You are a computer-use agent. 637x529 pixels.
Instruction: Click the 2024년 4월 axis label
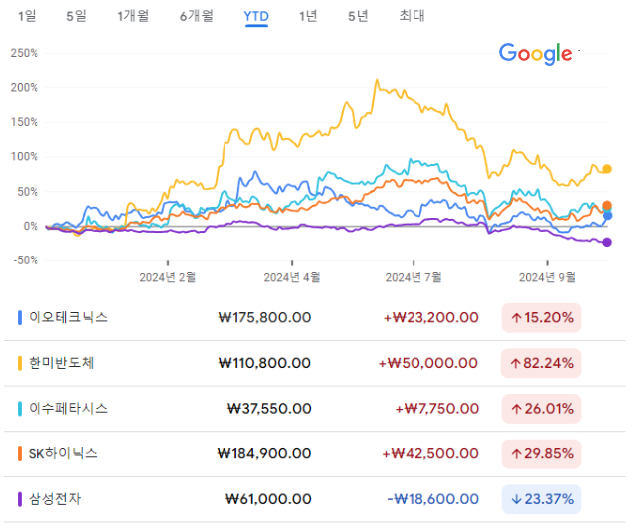point(292,278)
